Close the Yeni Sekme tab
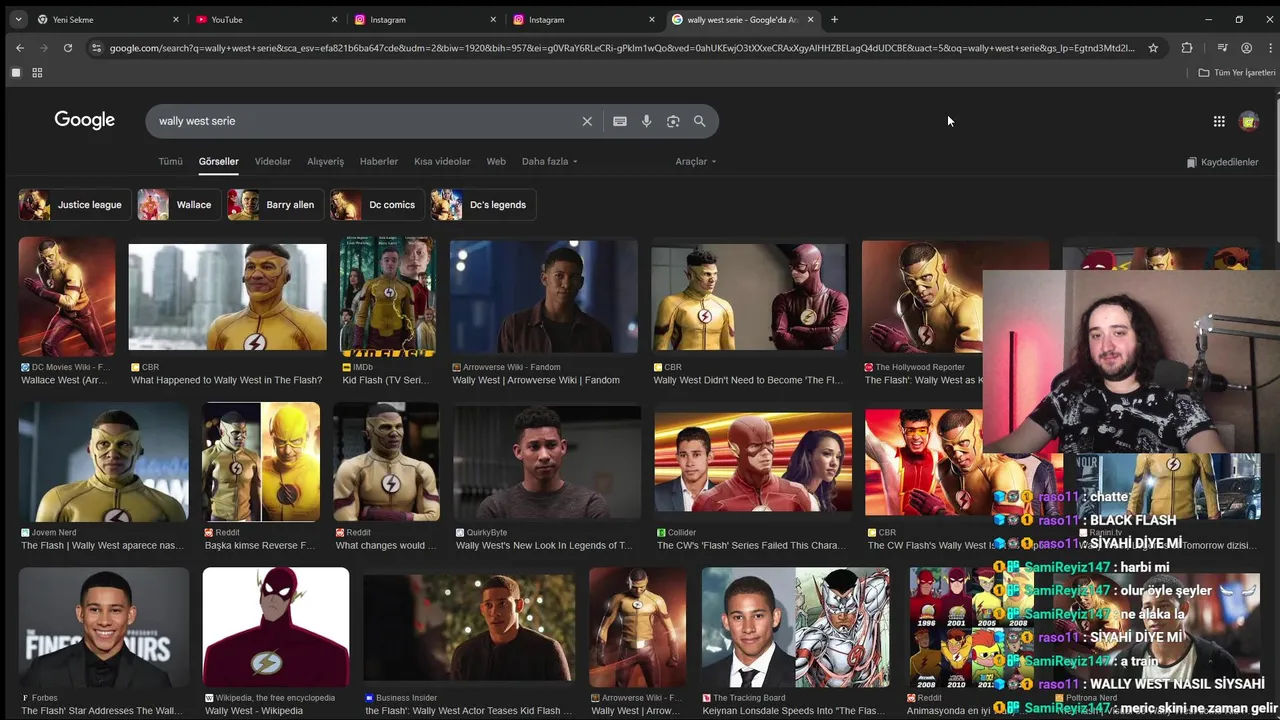 [x=176, y=19]
